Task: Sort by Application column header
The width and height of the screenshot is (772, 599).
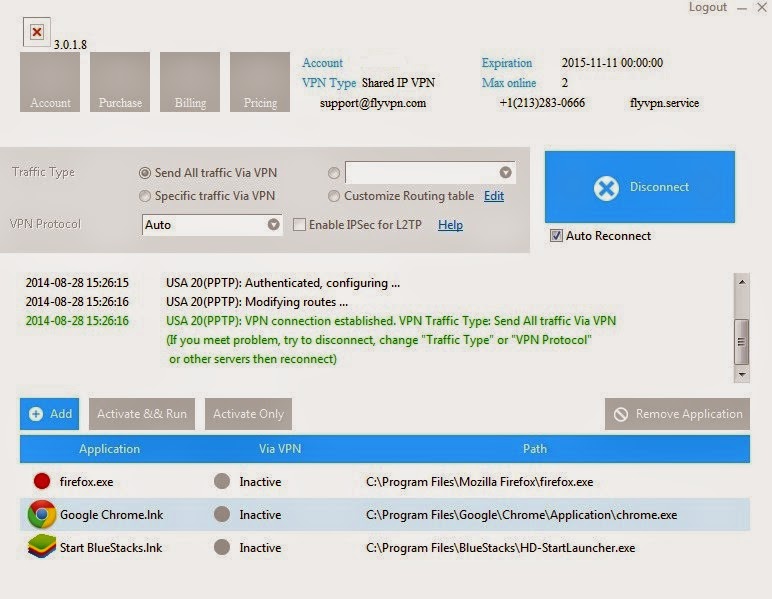Action: point(109,449)
